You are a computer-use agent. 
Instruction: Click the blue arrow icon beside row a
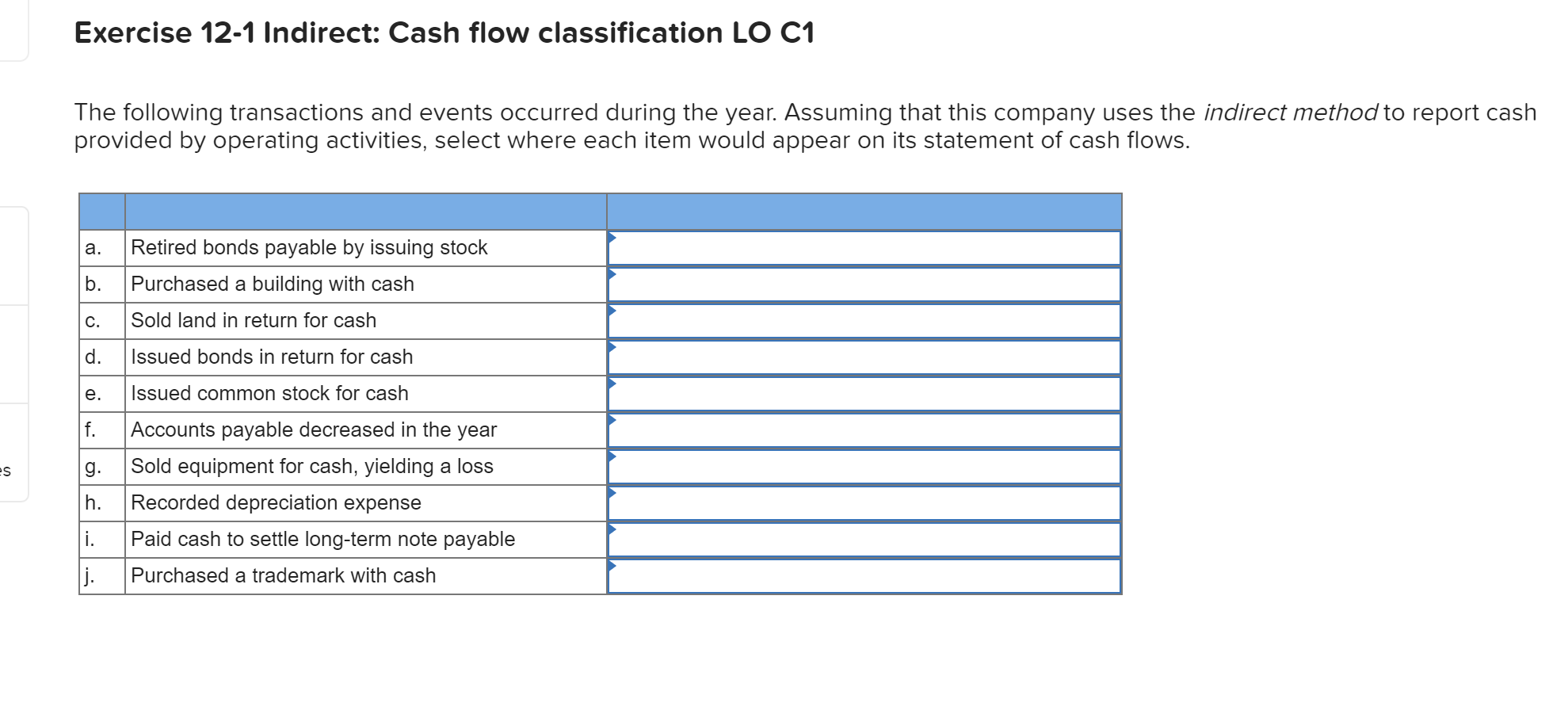click(x=612, y=237)
